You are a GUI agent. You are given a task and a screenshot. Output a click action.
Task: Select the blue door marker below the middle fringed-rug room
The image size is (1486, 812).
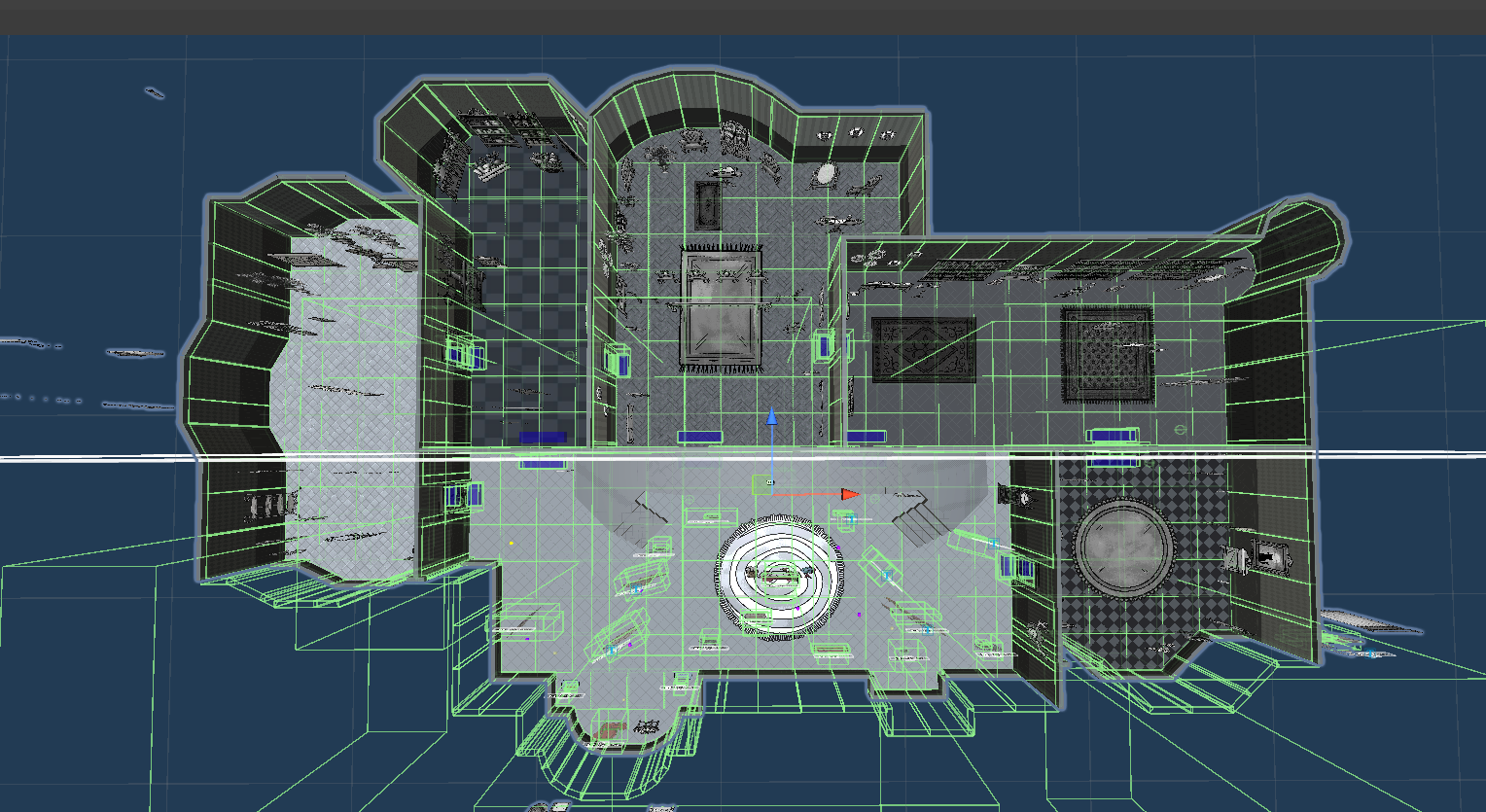click(699, 438)
